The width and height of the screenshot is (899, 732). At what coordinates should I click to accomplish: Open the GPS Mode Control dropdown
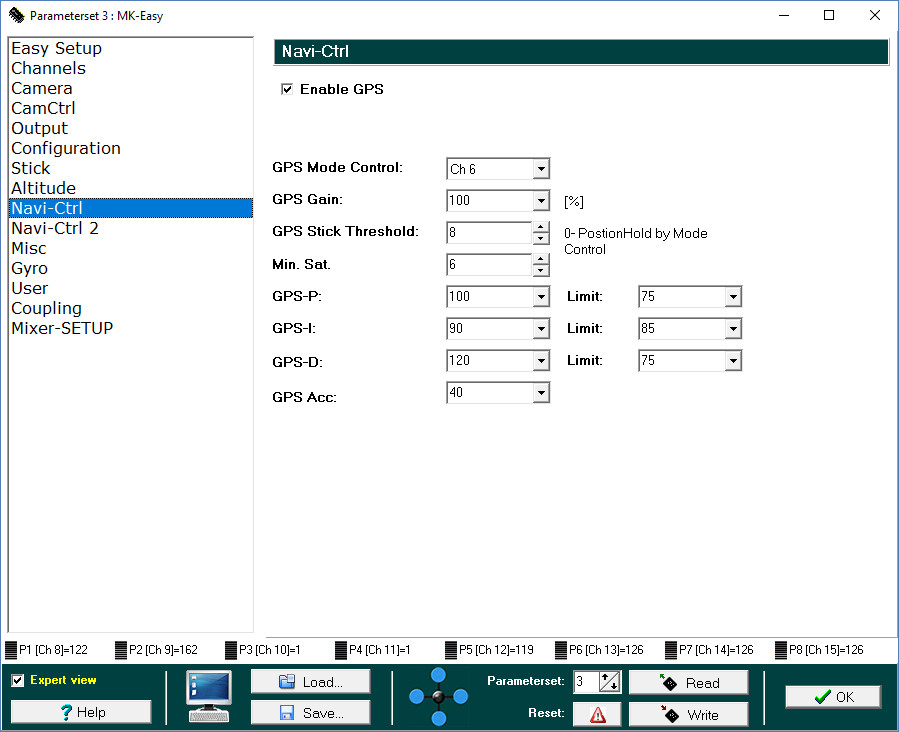click(x=541, y=169)
